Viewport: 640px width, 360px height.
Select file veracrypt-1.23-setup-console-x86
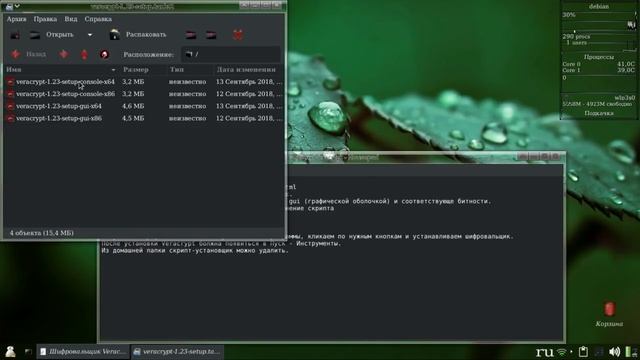click(x=65, y=94)
